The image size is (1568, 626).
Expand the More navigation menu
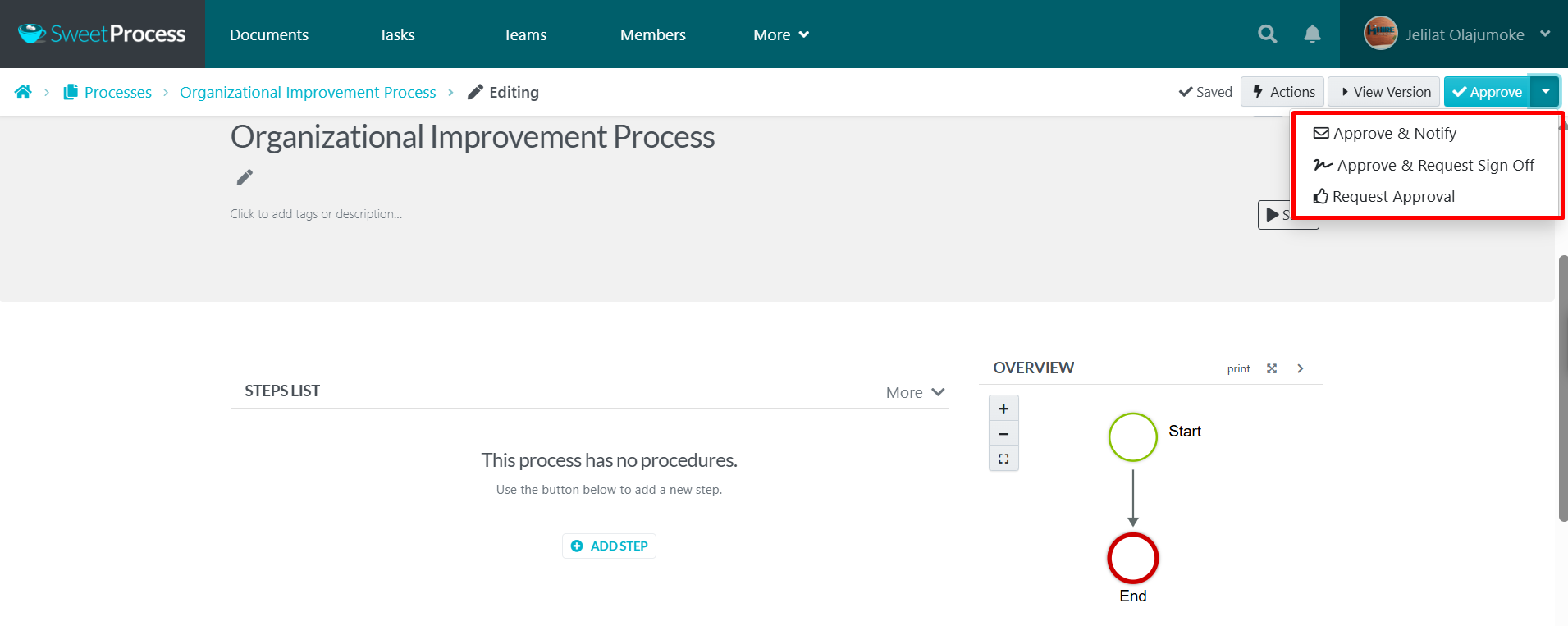coord(781,34)
